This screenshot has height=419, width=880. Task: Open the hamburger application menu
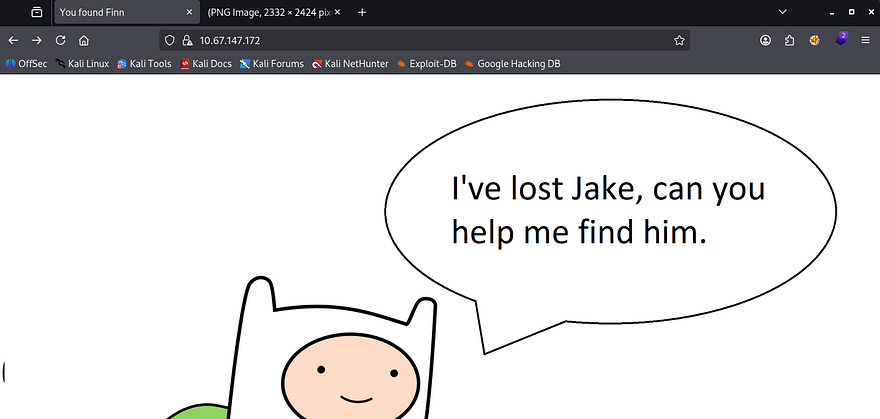pos(866,41)
